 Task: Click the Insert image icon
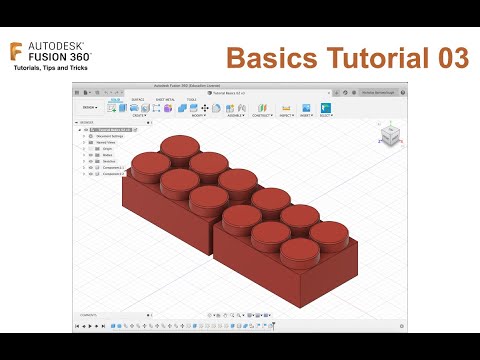point(306,108)
